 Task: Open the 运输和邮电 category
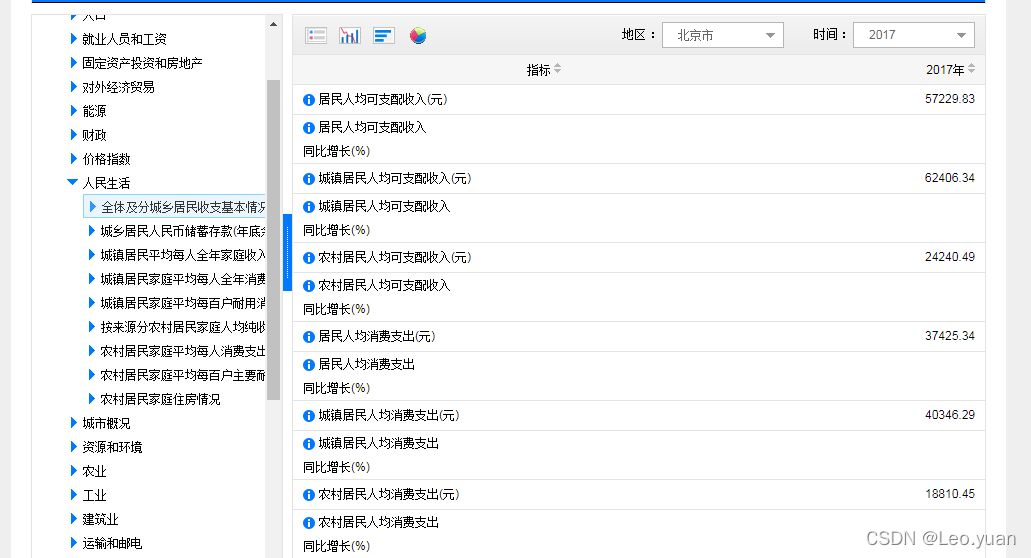coord(112,543)
